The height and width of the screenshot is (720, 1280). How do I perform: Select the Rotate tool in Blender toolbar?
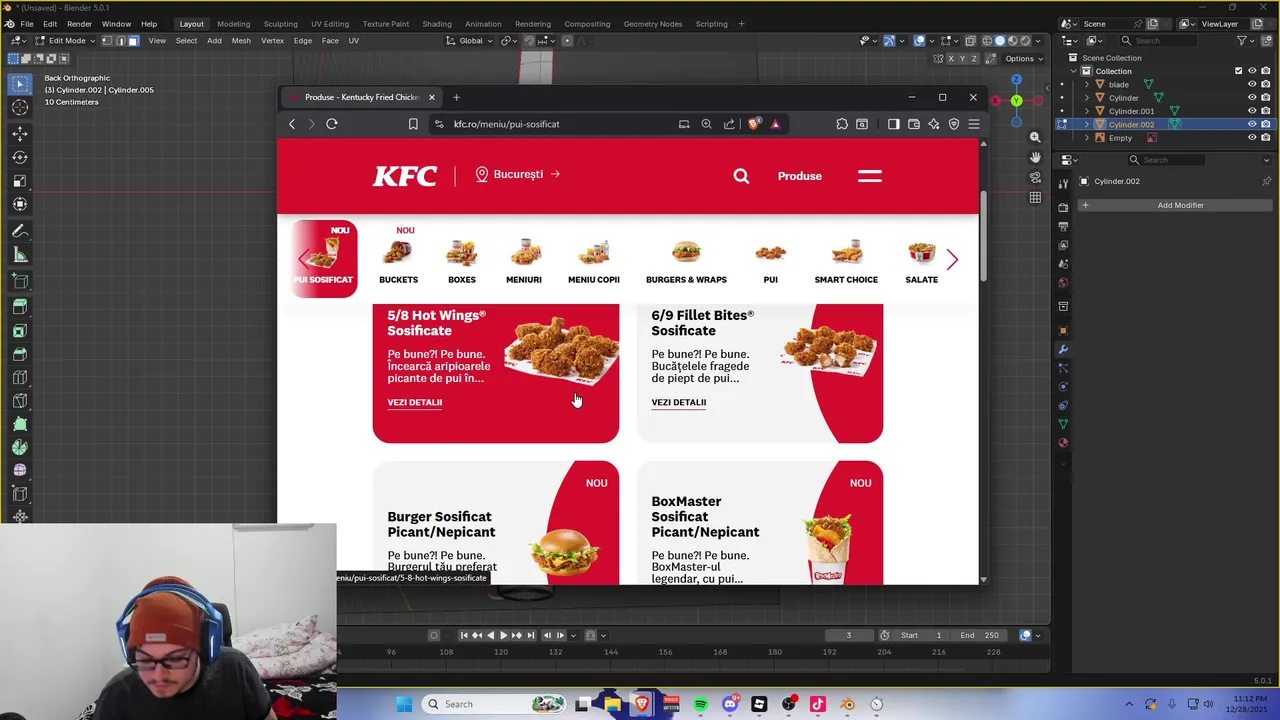(x=20, y=158)
